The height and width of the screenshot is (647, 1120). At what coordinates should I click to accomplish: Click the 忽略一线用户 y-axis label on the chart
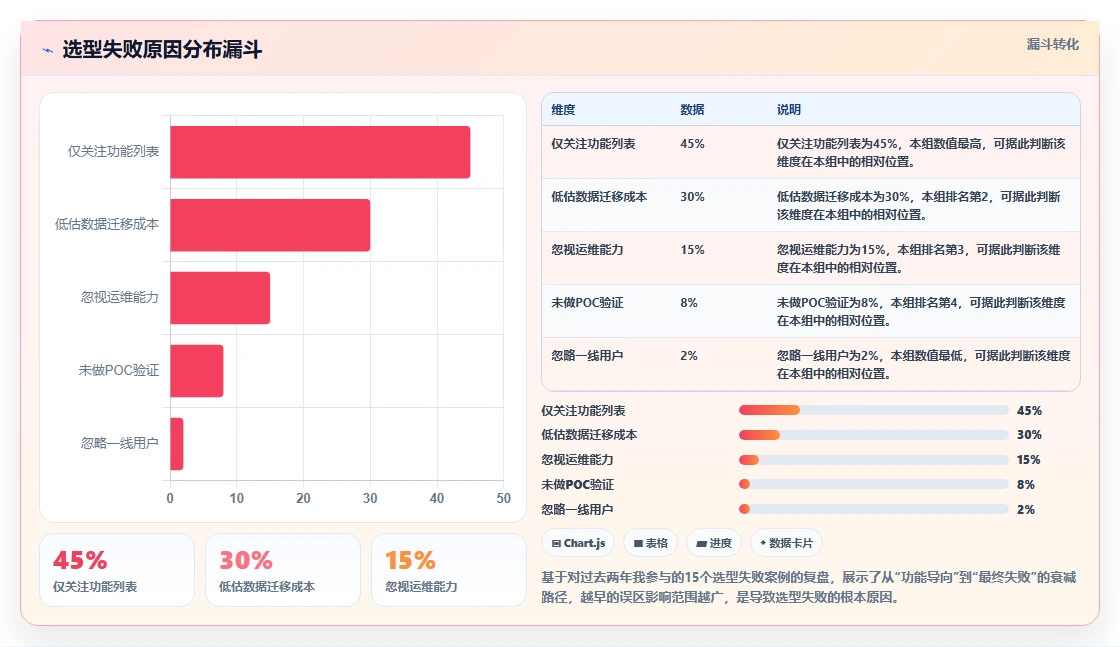pyautogui.click(x=120, y=443)
